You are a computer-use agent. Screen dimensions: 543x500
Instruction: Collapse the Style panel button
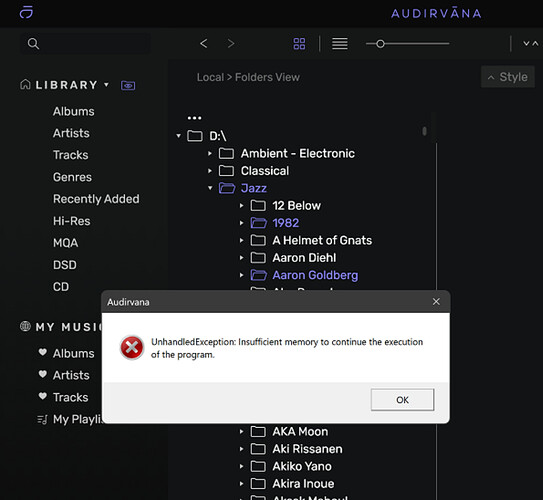508,77
